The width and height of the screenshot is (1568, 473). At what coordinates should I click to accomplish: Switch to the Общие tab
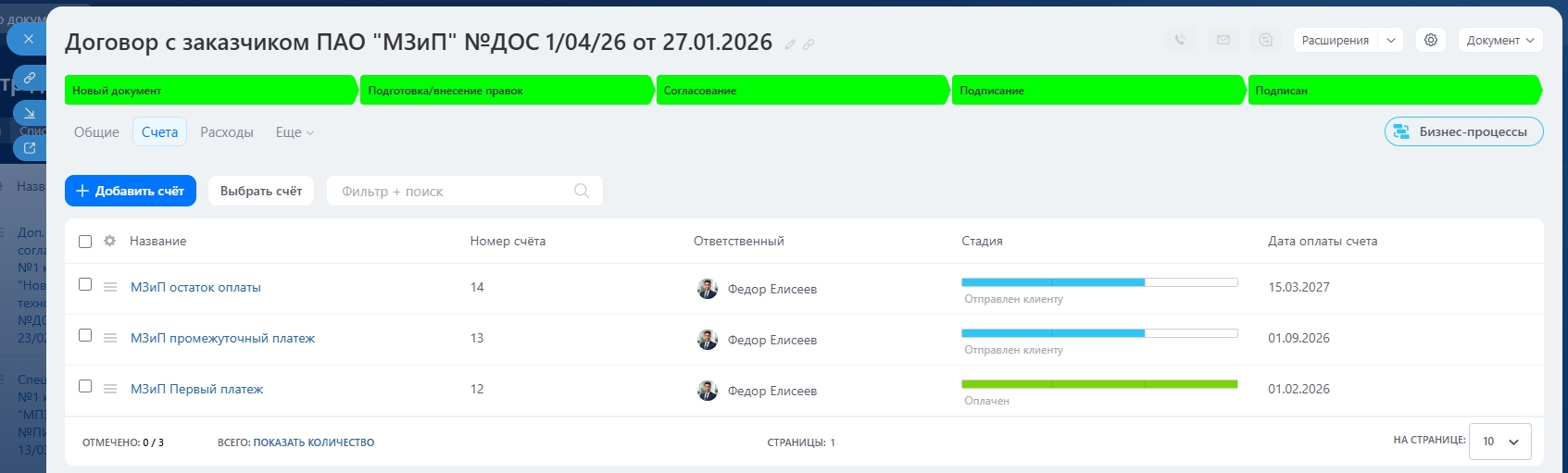96,132
